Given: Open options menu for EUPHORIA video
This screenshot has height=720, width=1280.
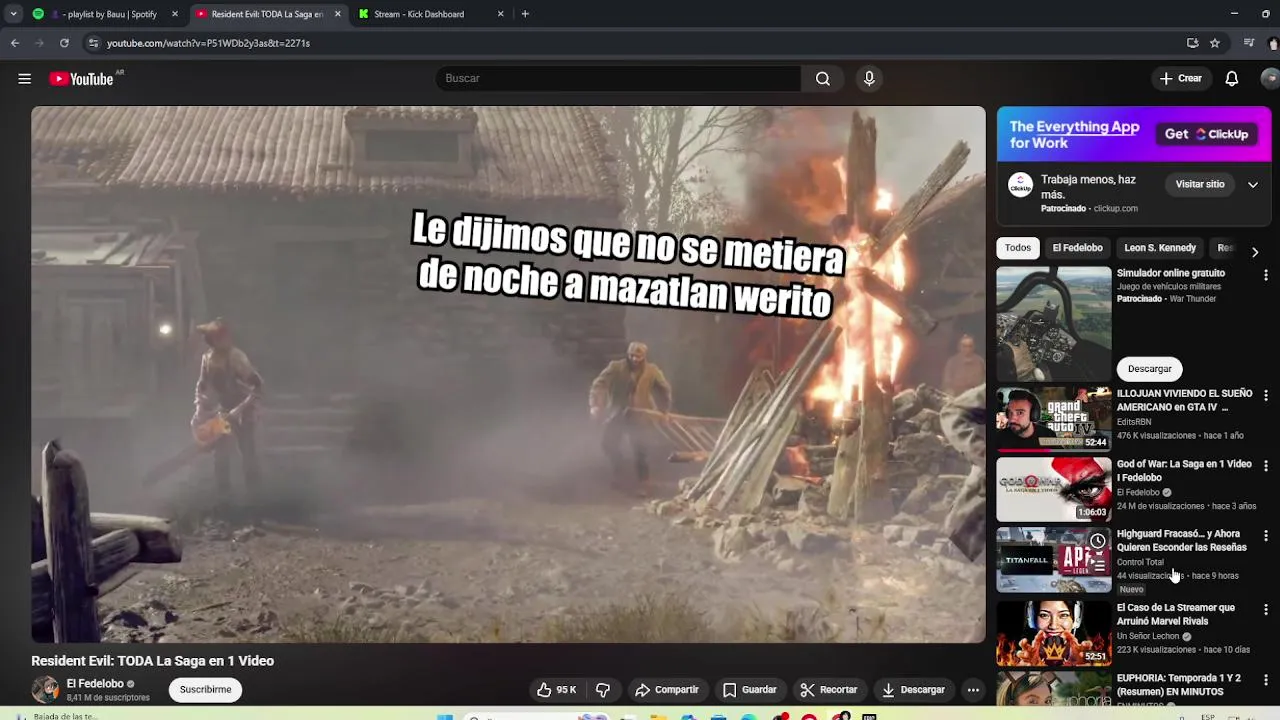Looking at the screenshot, I should pyautogui.click(x=1266, y=680).
